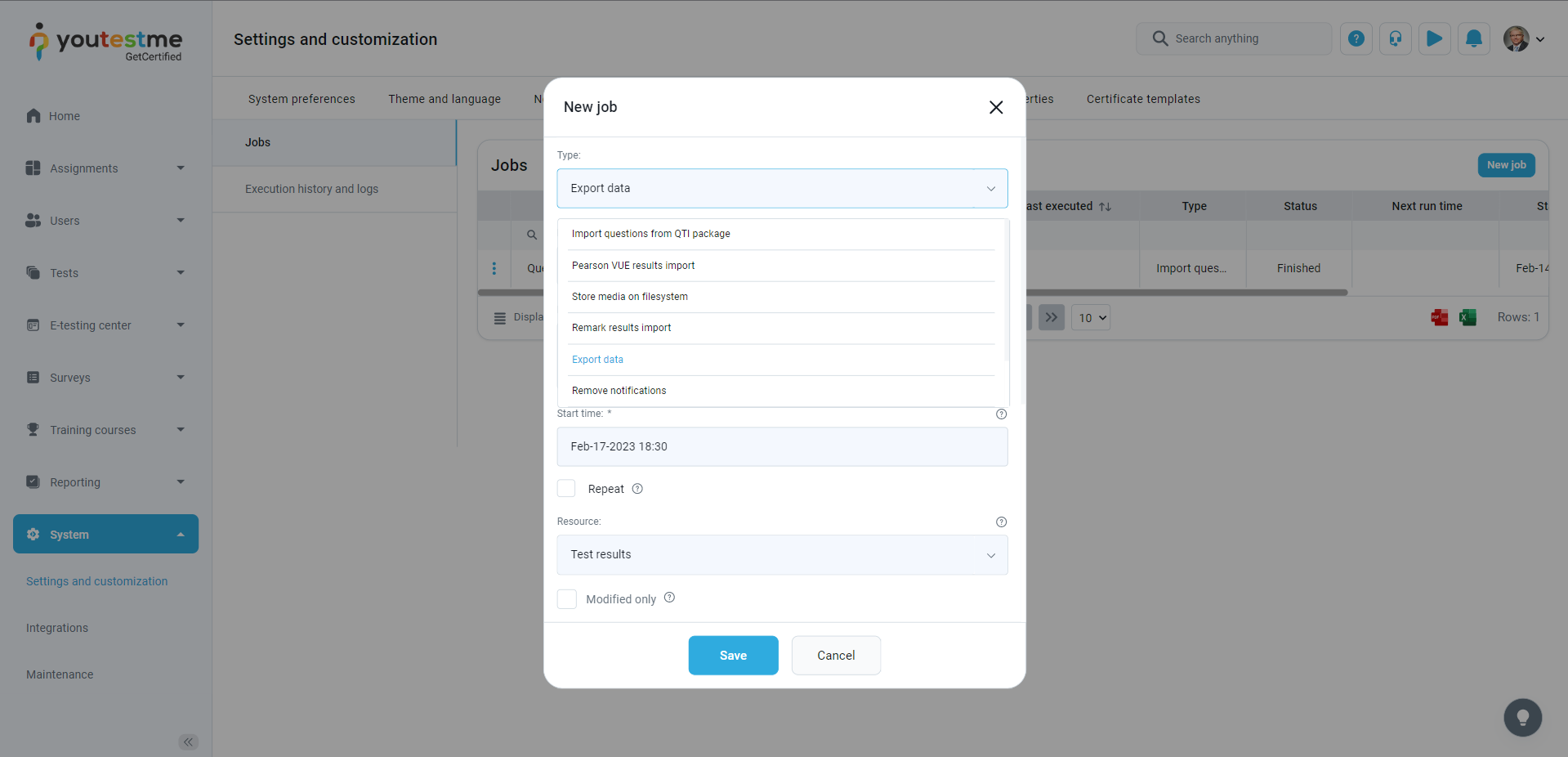Click the Start time input field
The width and height of the screenshot is (1568, 757).
(781, 446)
